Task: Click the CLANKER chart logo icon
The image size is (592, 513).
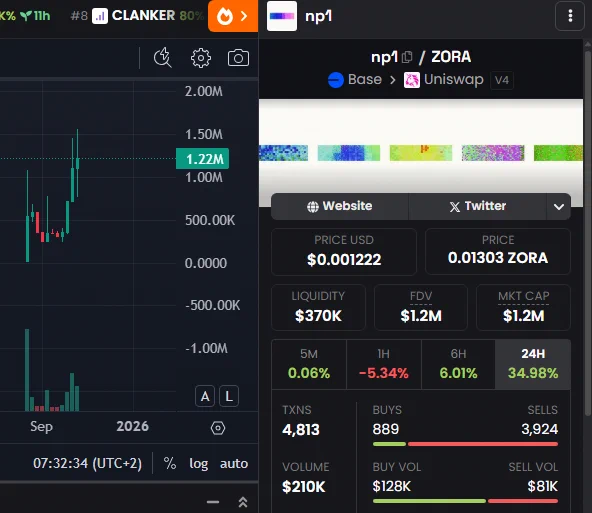Action: click(x=100, y=16)
